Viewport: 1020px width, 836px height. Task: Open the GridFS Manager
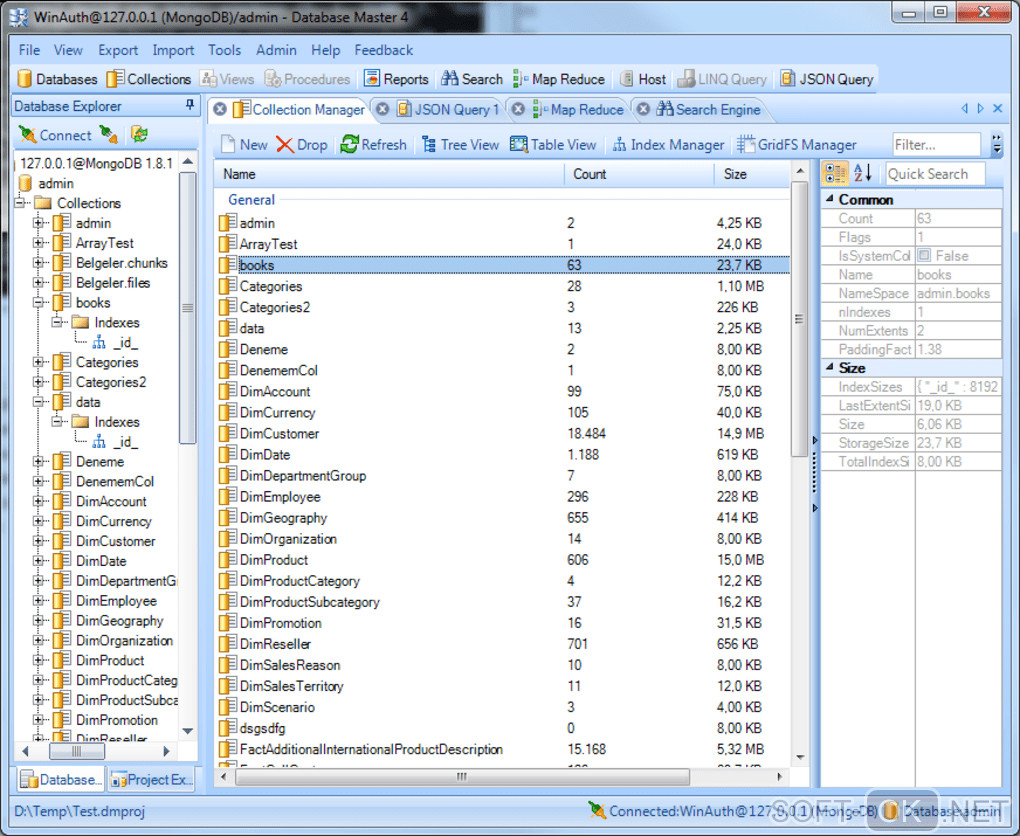coord(797,144)
